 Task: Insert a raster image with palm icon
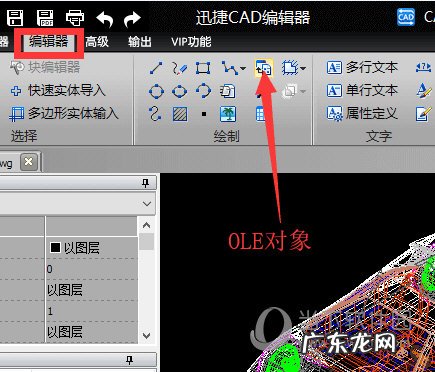[x=228, y=114]
